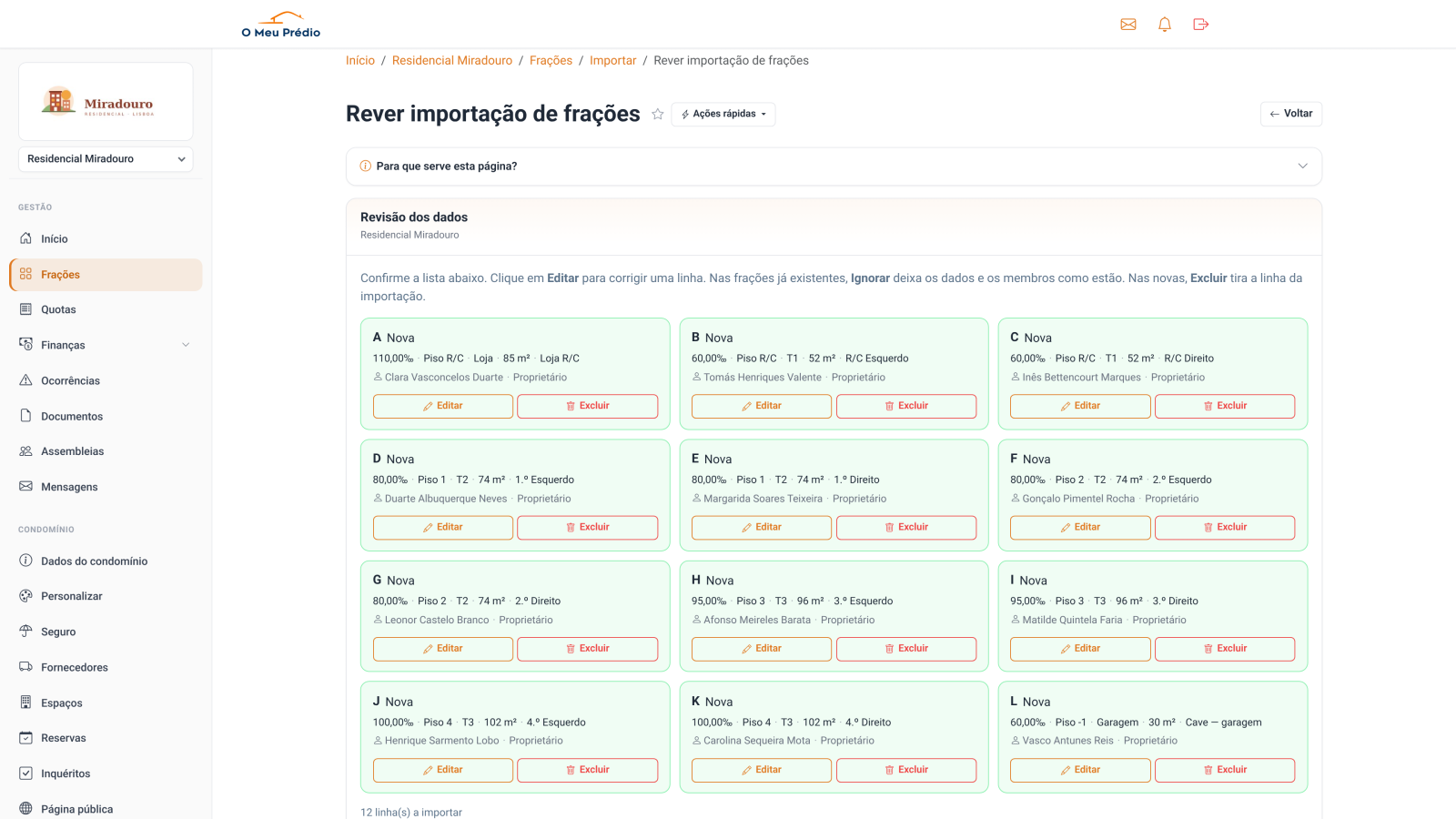The height and width of the screenshot is (819, 1456).
Task: Click the O Meu Prédio logo
Action: coord(281,25)
